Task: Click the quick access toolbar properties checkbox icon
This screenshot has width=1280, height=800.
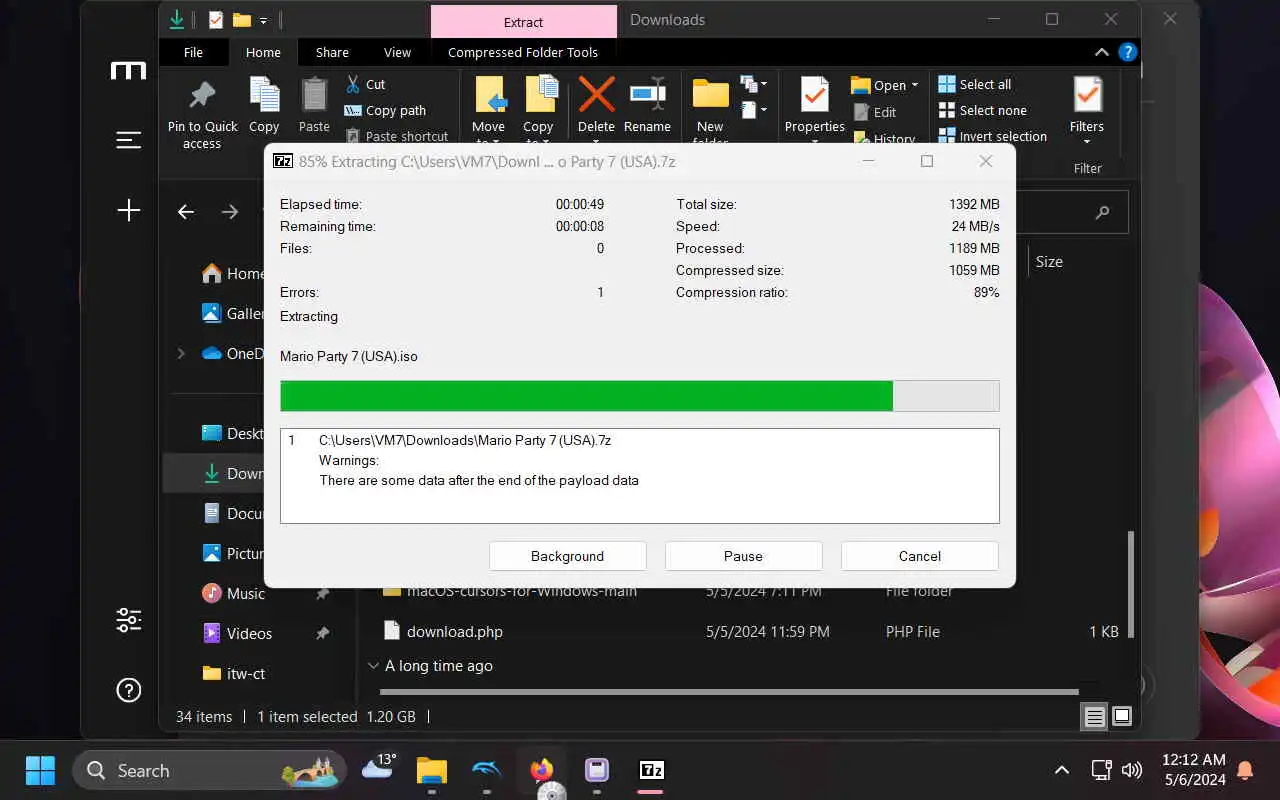Action: point(215,19)
